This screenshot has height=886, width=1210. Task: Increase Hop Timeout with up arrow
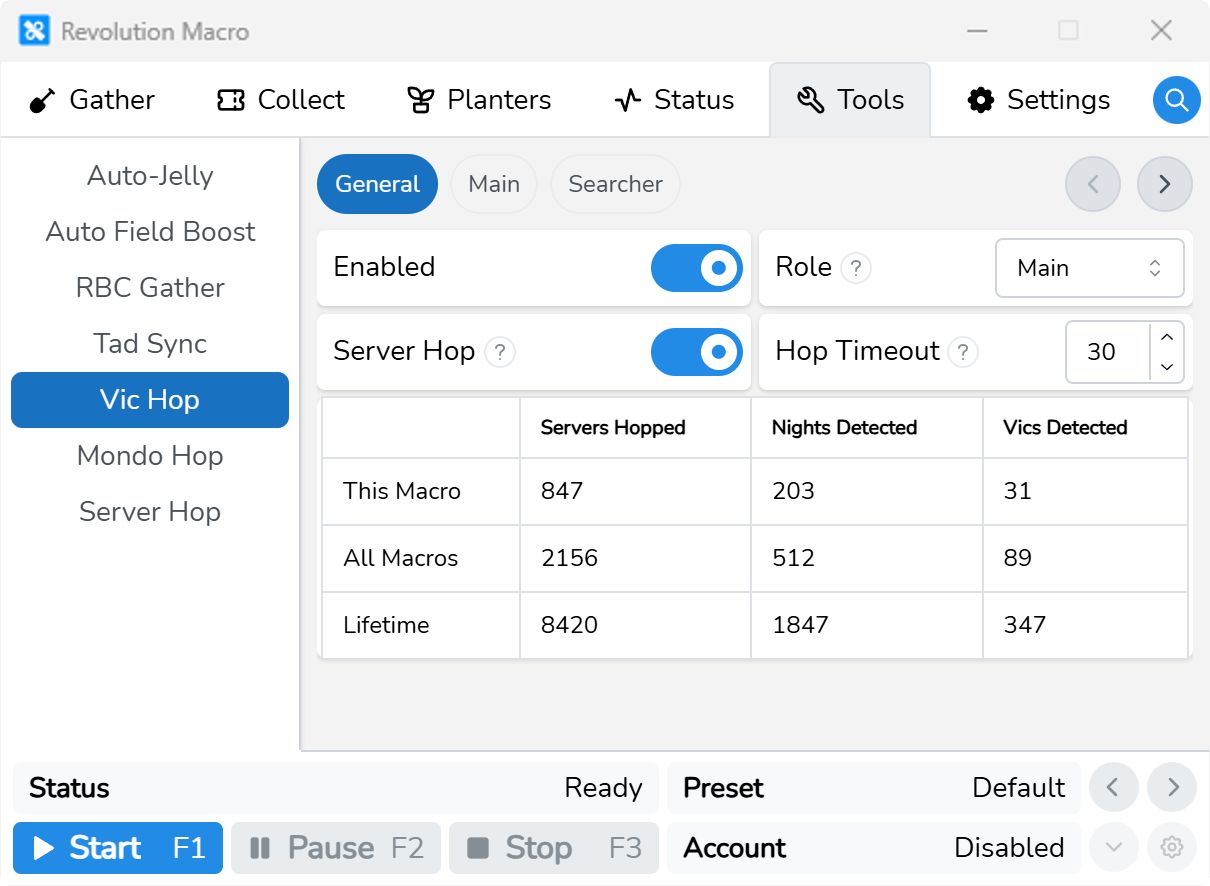[x=1167, y=337]
